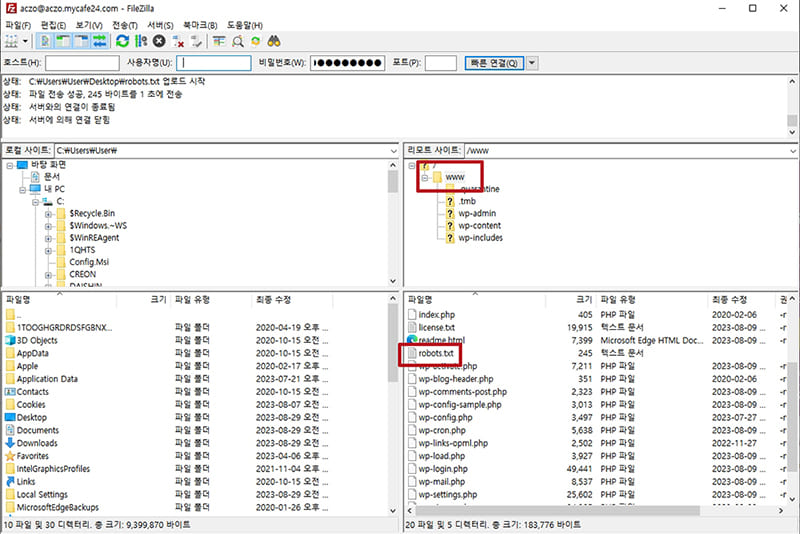Select the robots.txt remote file

point(436,353)
